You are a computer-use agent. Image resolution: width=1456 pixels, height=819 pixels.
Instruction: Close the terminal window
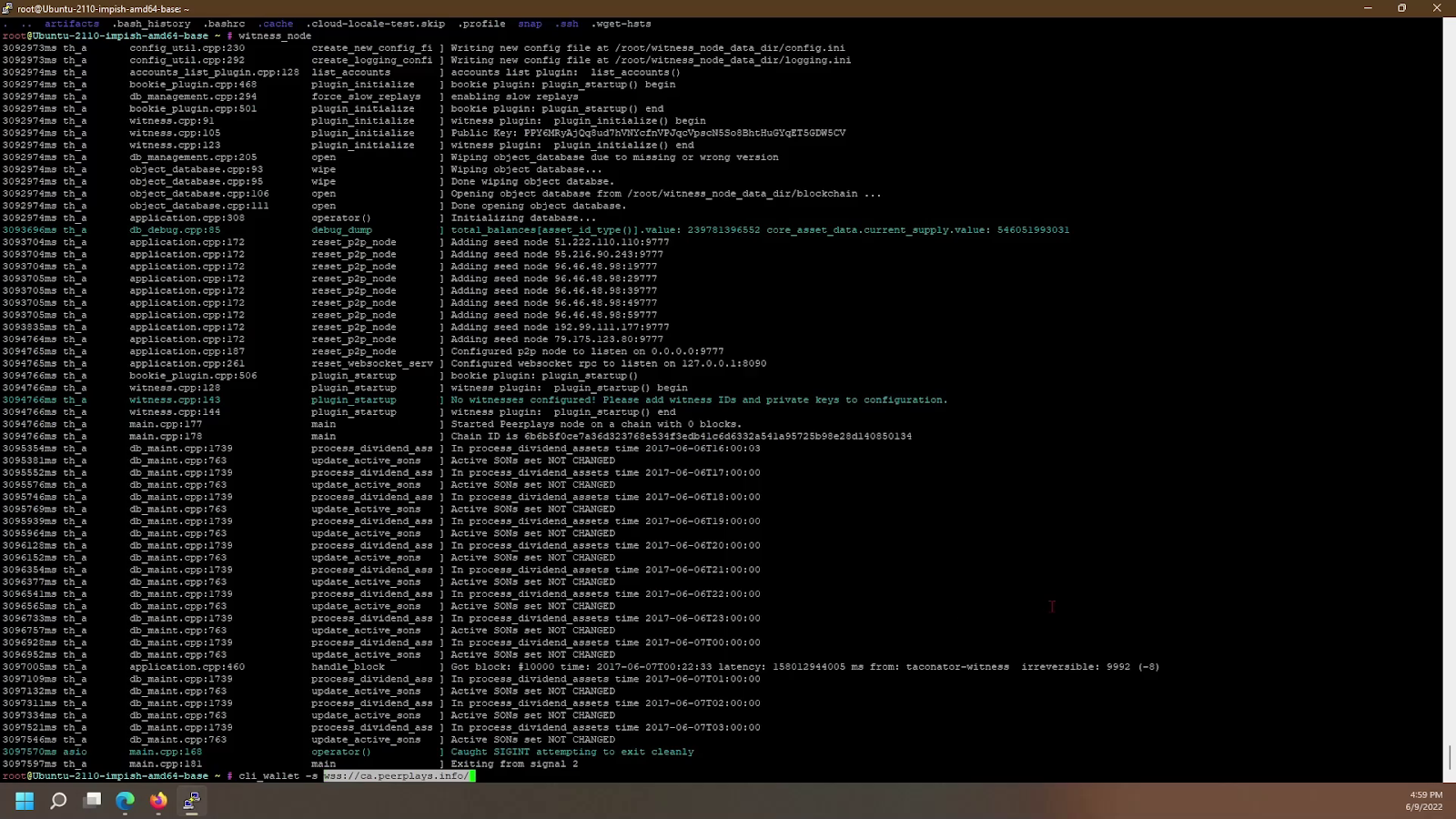tap(1437, 8)
